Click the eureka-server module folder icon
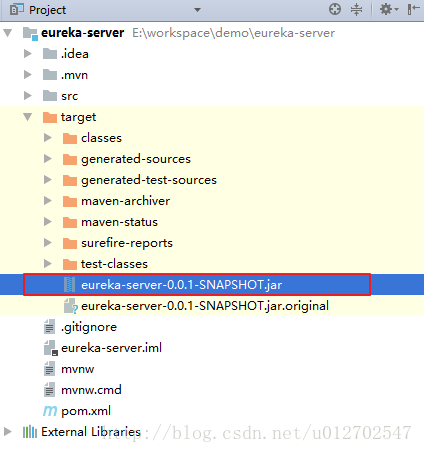 (x=30, y=33)
